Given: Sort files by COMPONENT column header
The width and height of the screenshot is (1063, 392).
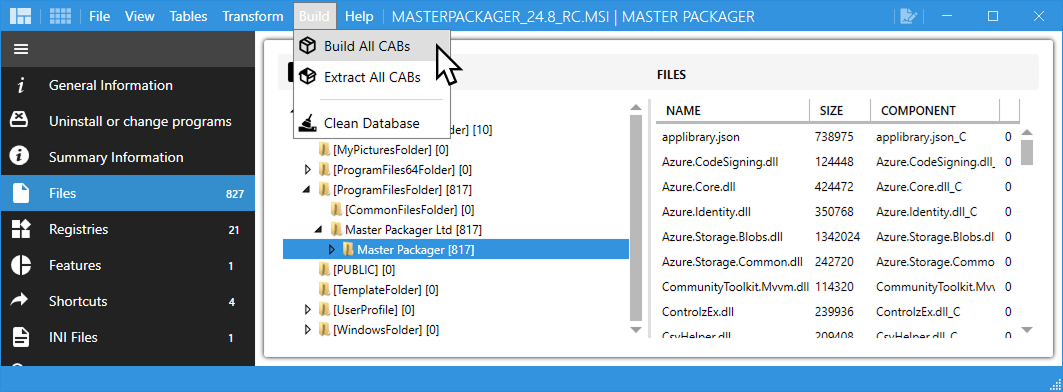Looking at the screenshot, I should [935, 111].
